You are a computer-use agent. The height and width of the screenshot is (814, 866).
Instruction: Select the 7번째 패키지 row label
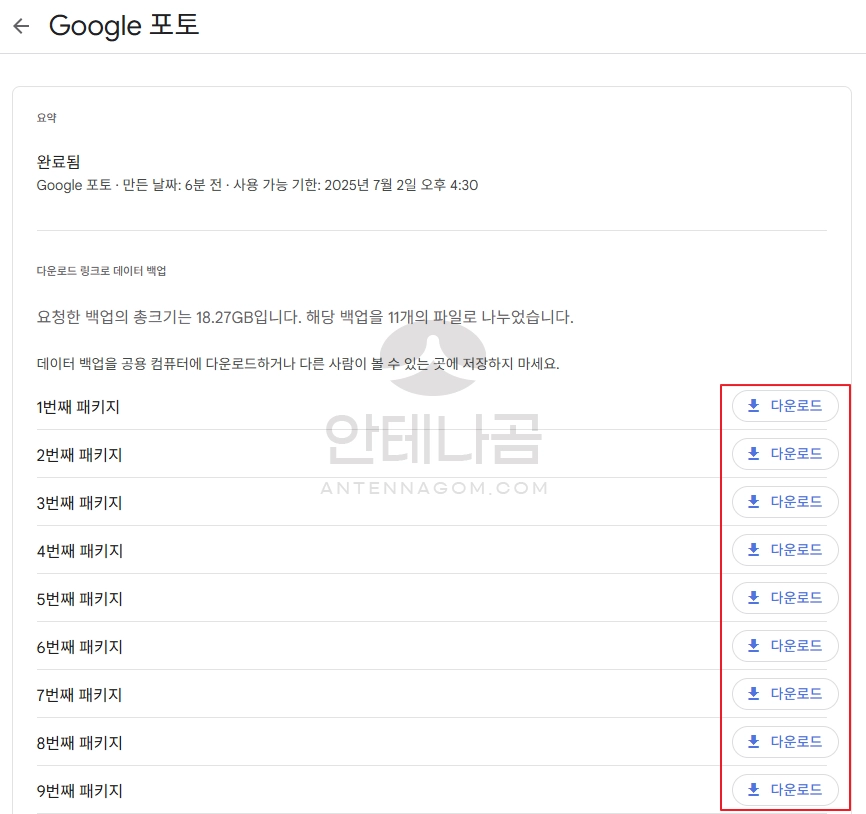(79, 695)
